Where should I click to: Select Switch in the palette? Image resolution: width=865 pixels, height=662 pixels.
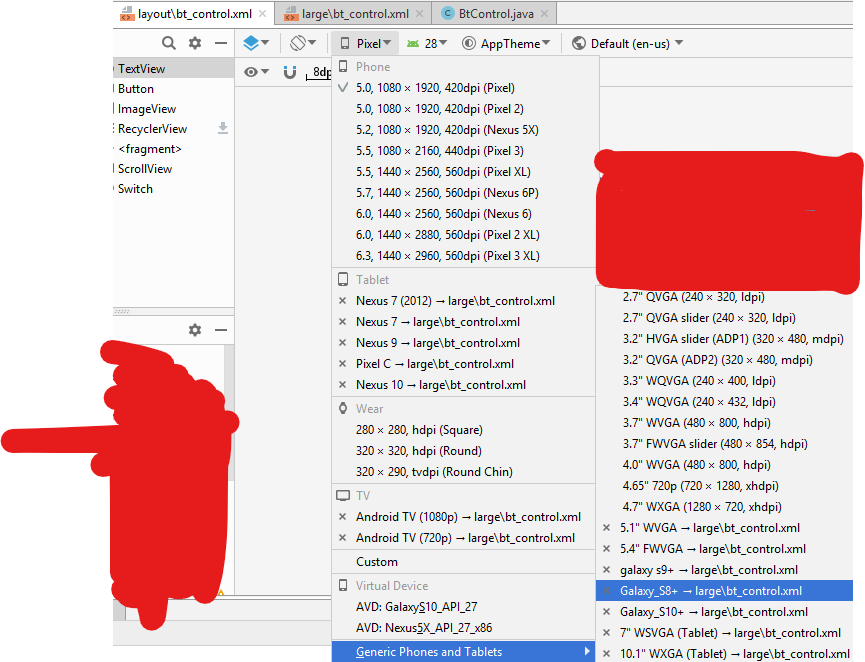pos(174,189)
